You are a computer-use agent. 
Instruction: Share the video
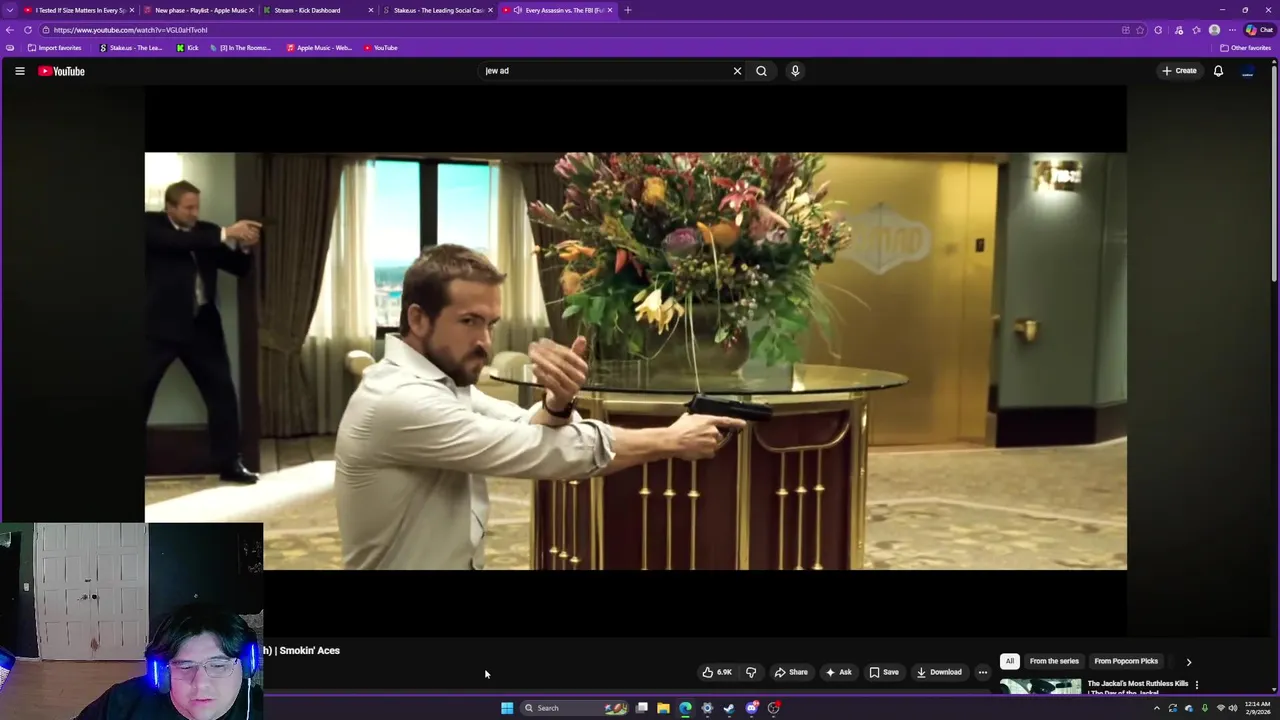791,672
